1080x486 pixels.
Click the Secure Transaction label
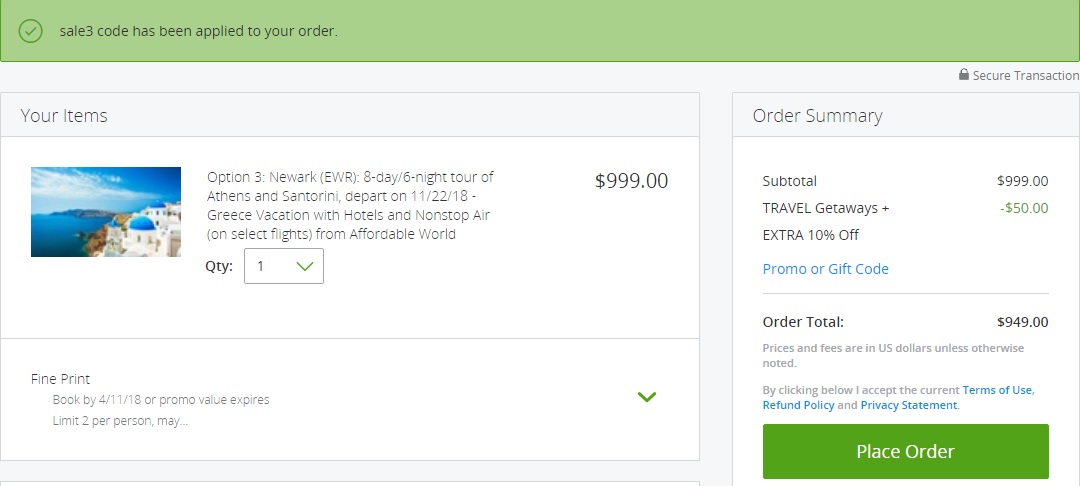[x=1025, y=76]
